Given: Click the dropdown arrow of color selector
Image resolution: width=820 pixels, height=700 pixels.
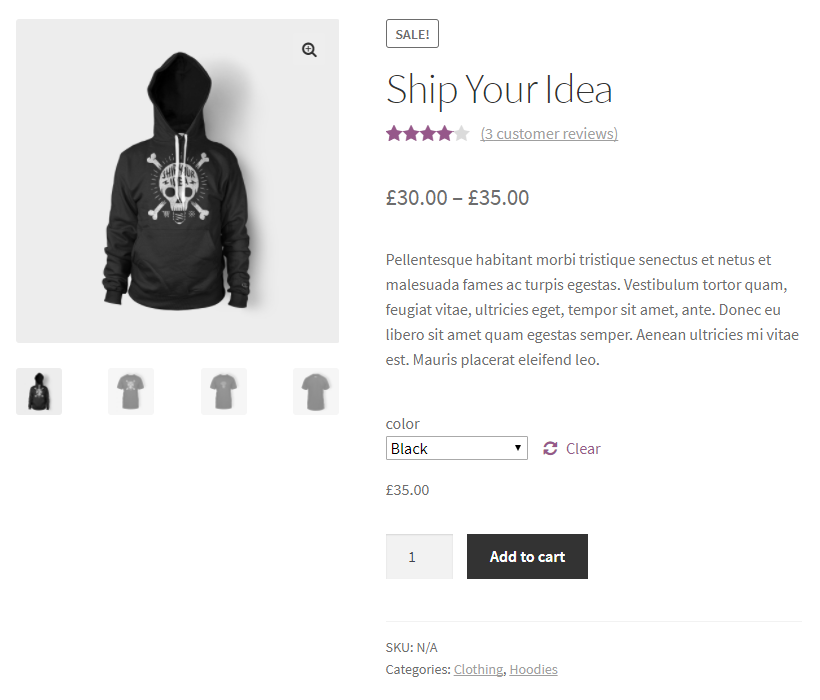Looking at the screenshot, I should pyautogui.click(x=518, y=449).
